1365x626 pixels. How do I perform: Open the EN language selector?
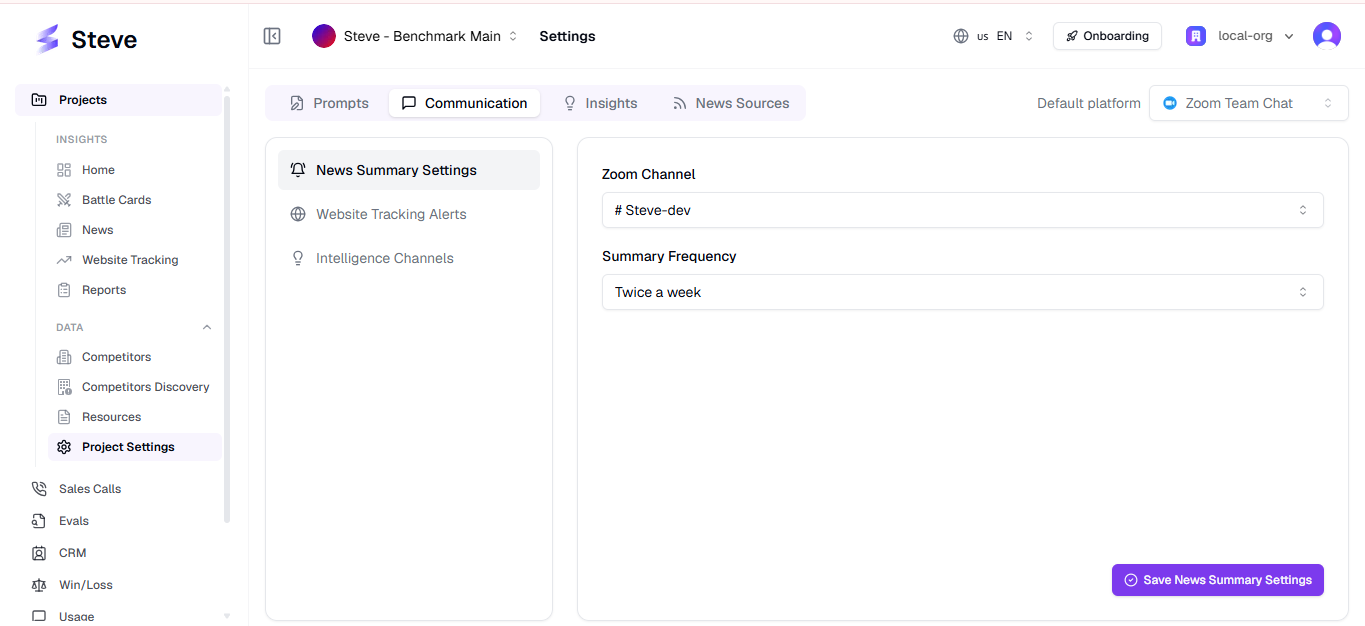994,36
